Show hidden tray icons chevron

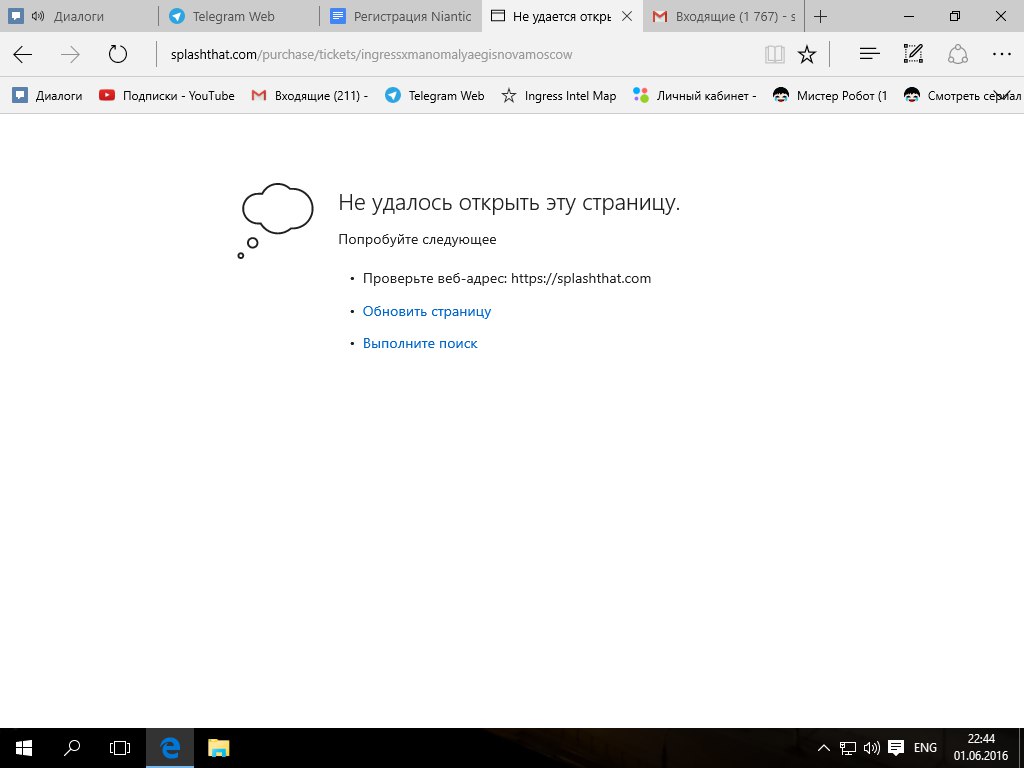tap(824, 748)
